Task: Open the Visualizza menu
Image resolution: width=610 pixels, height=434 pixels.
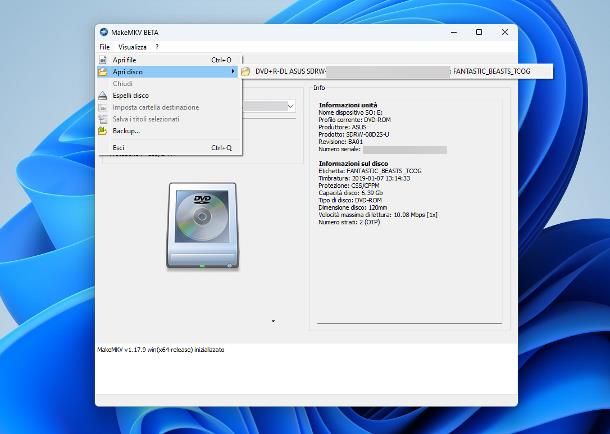Action: point(132,47)
